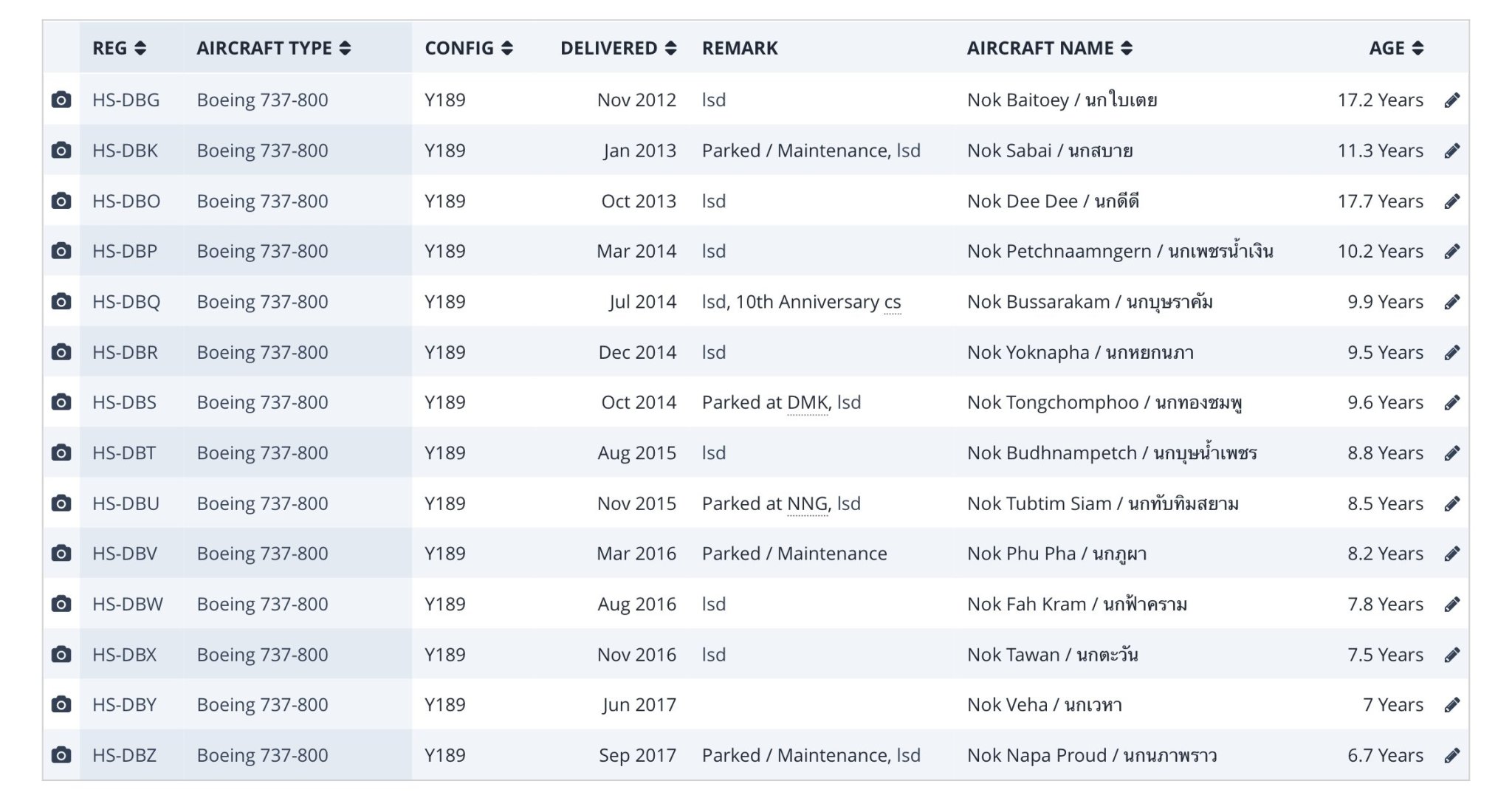Open registration HS-DBK link
The width and height of the screenshot is (1512, 795).
click(x=125, y=151)
